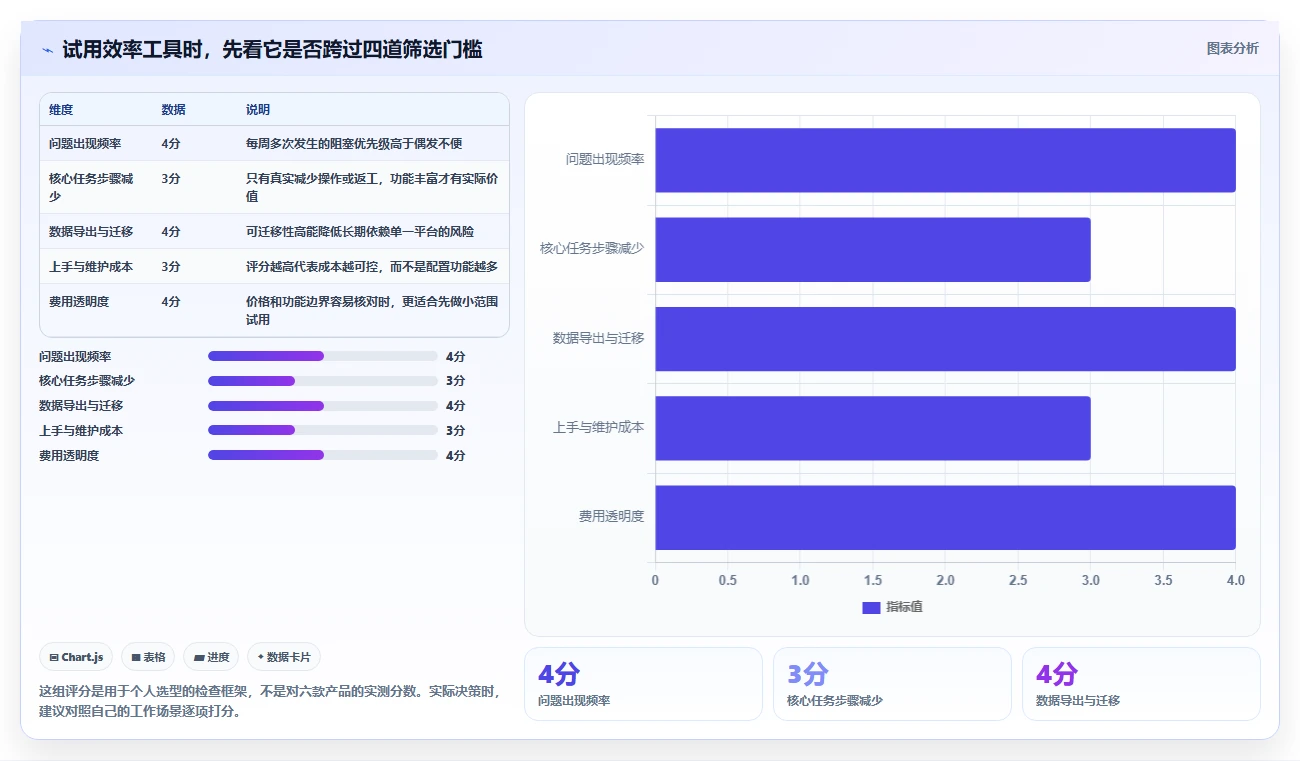The height and width of the screenshot is (761, 1300).
Task: Click the 核心任务步骤减少 progress bar
Action: pyautogui.click(x=323, y=381)
